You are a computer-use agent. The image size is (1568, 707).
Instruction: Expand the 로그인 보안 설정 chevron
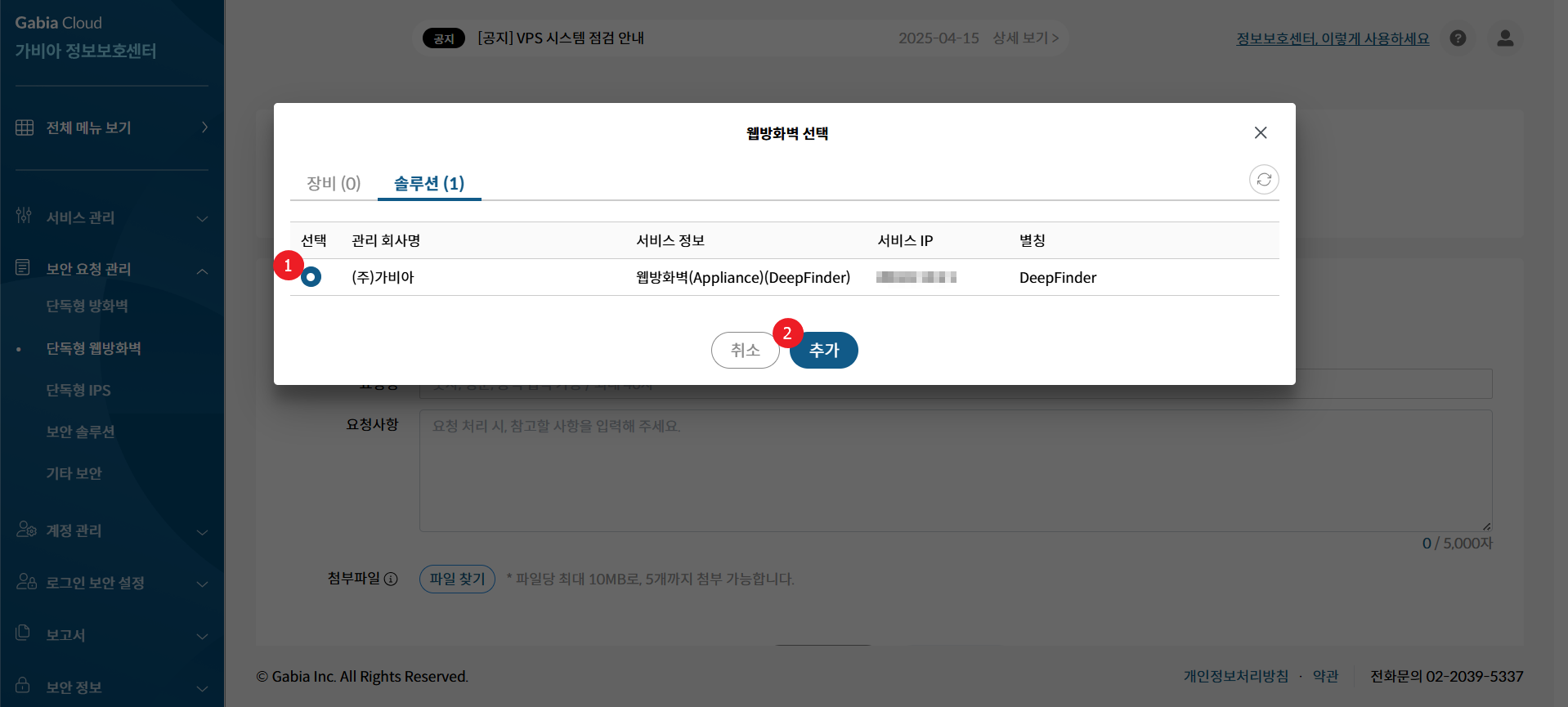tap(202, 584)
